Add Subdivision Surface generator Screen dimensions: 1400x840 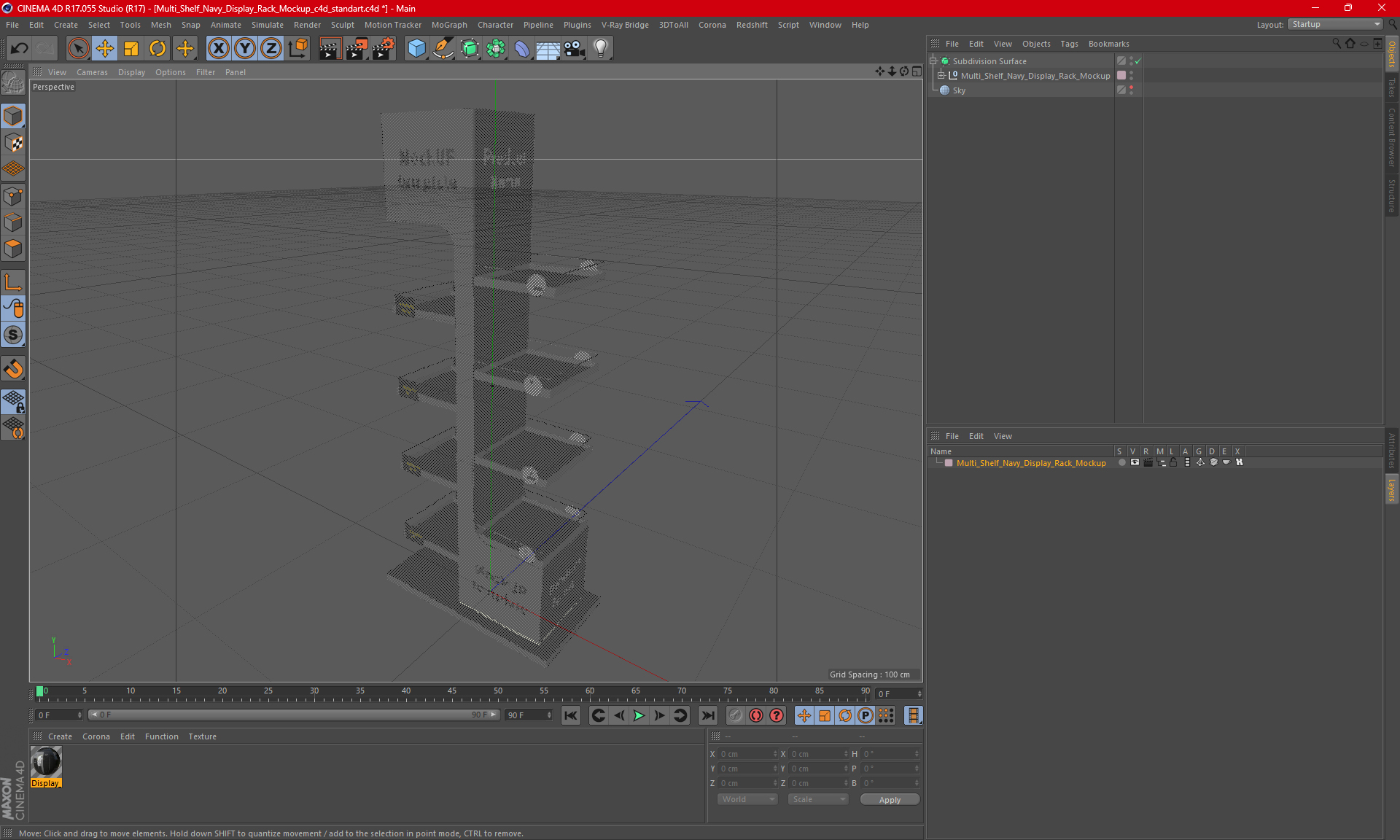point(470,48)
